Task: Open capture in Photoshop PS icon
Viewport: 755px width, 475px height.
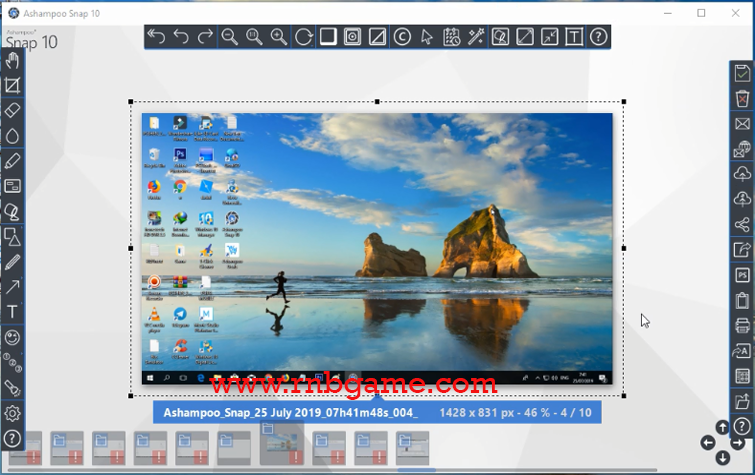Action: 742,275
